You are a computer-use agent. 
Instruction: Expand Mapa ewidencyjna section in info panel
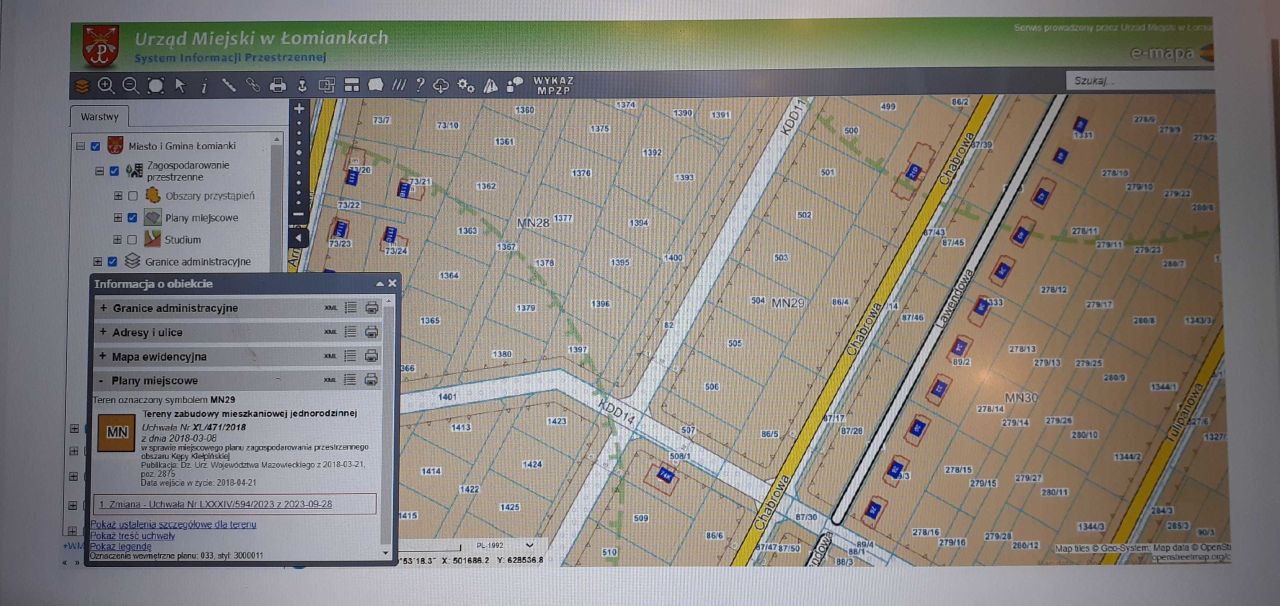click(103, 356)
